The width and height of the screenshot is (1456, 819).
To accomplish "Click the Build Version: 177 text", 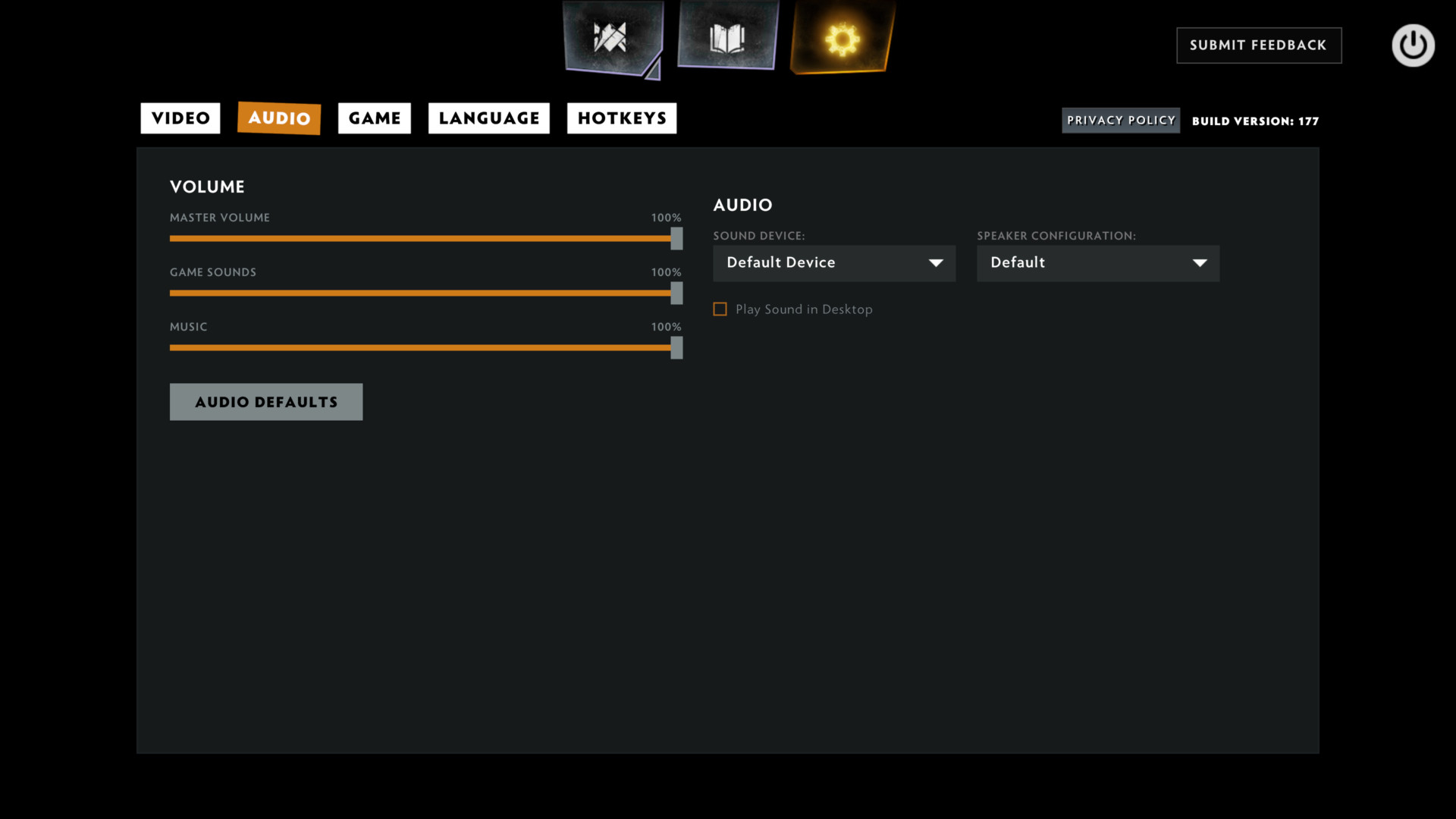I will click(x=1255, y=121).
